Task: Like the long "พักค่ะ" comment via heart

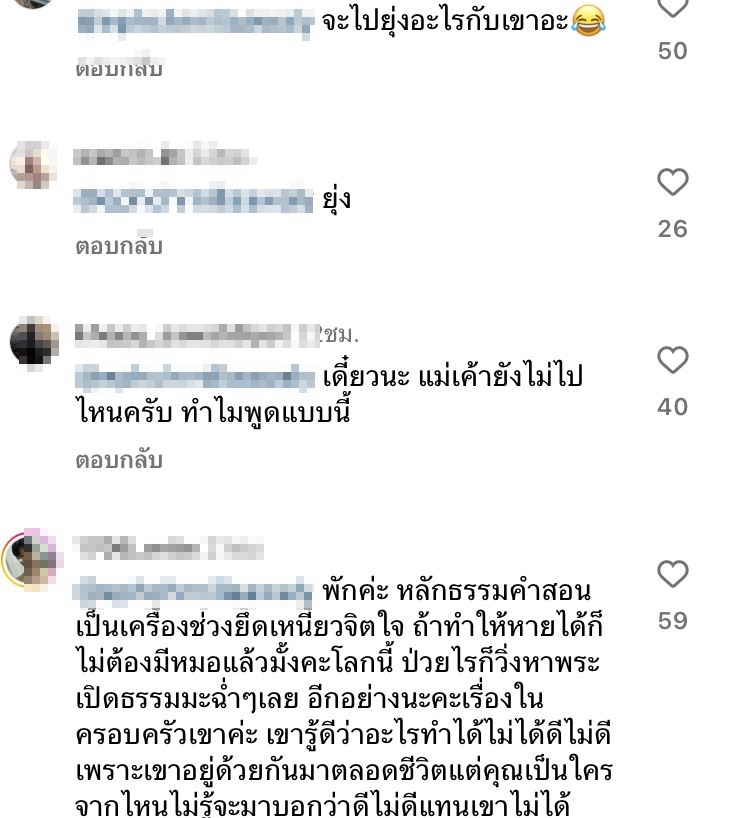Action: point(673,574)
